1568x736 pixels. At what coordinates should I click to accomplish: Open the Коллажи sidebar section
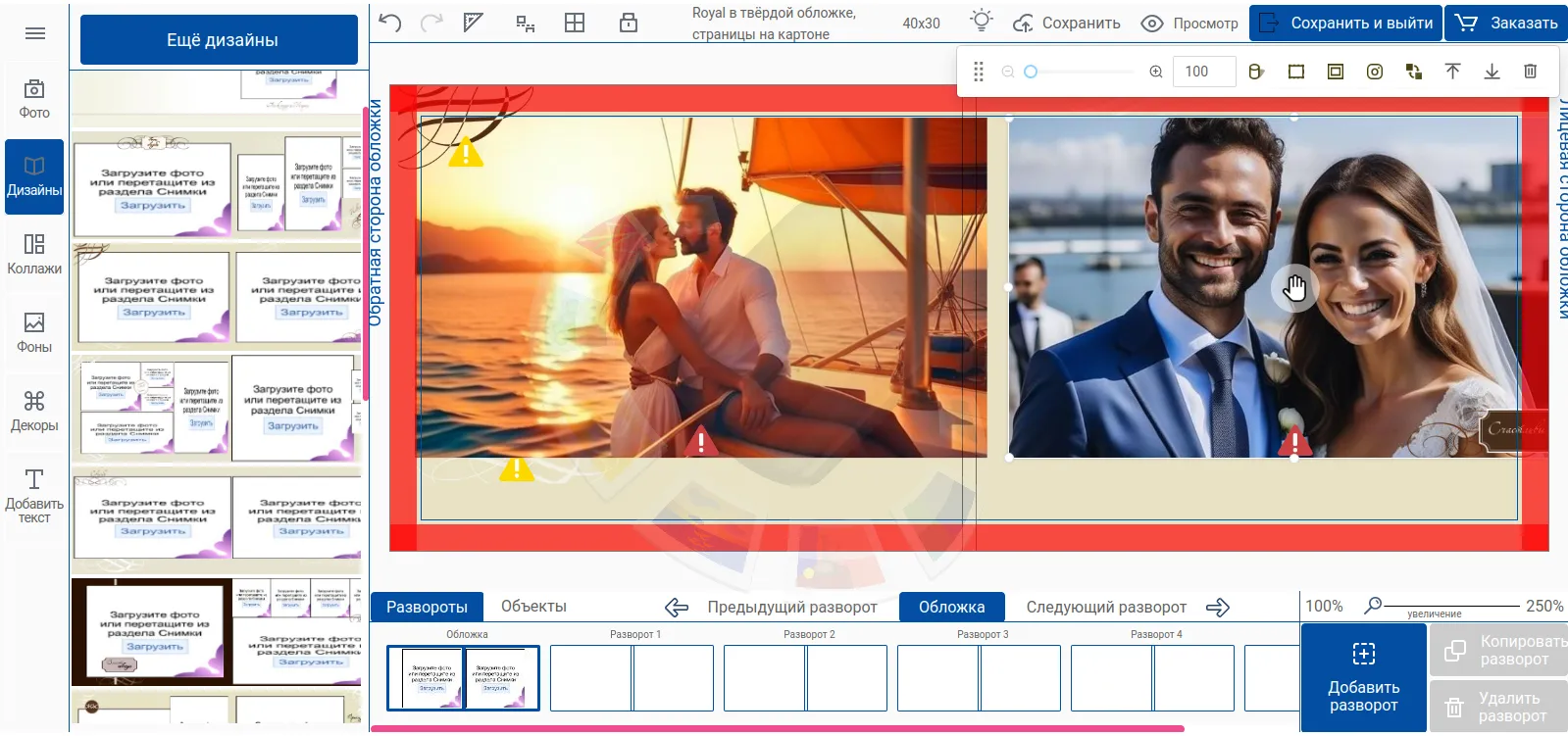[x=34, y=254]
